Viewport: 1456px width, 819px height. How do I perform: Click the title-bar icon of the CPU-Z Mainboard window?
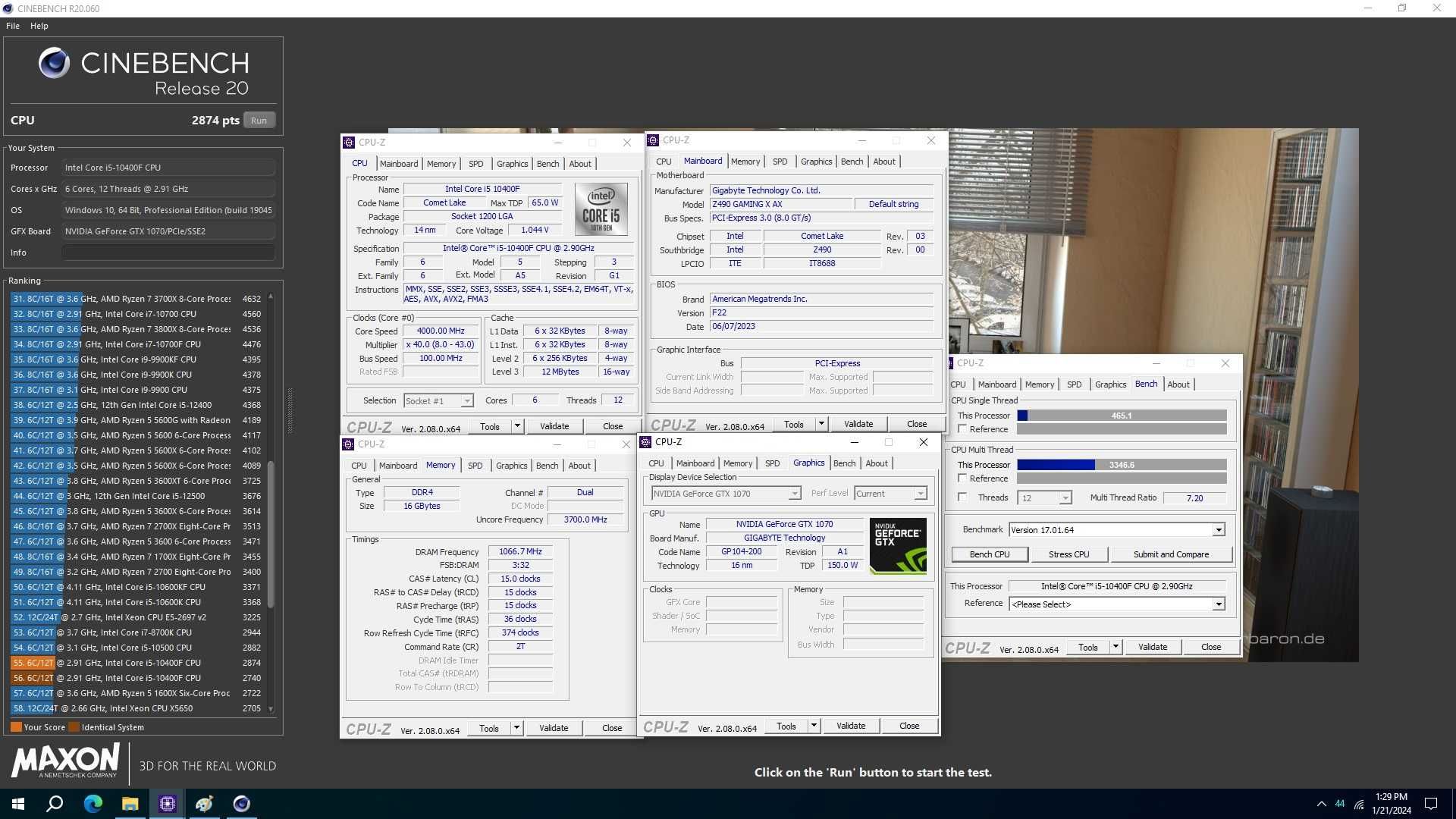pyautogui.click(x=653, y=140)
